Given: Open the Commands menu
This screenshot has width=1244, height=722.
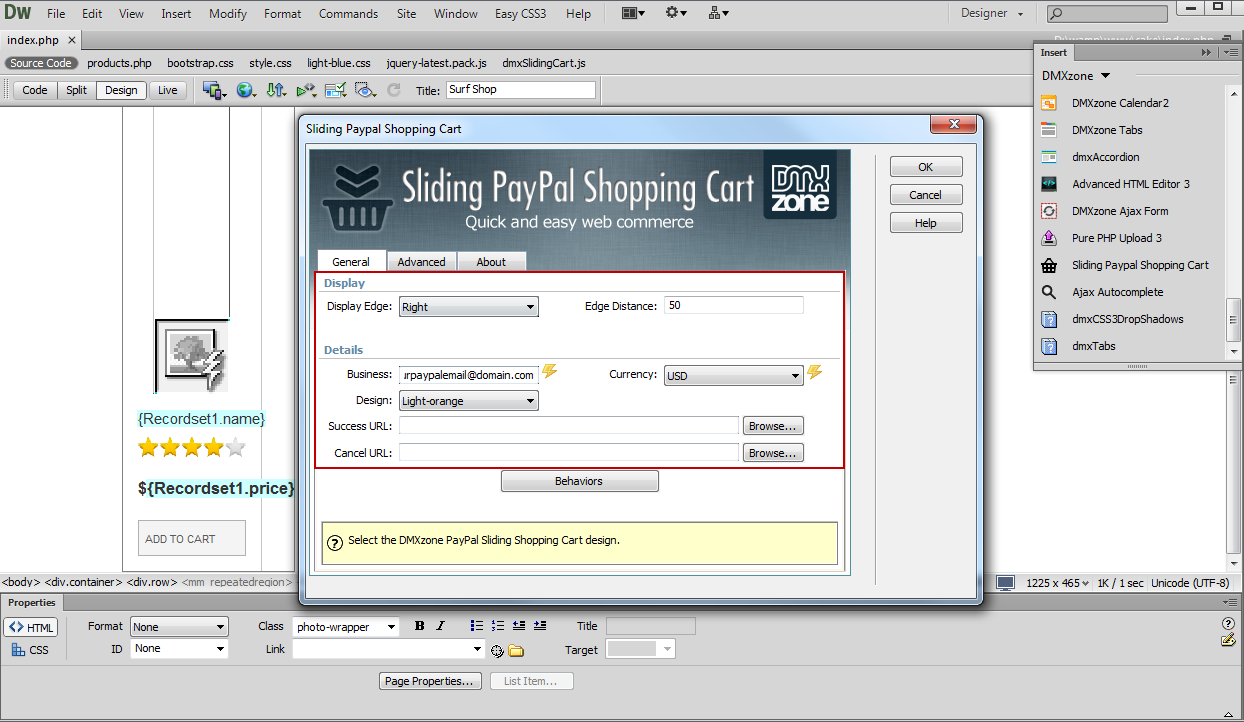Looking at the screenshot, I should [x=348, y=14].
